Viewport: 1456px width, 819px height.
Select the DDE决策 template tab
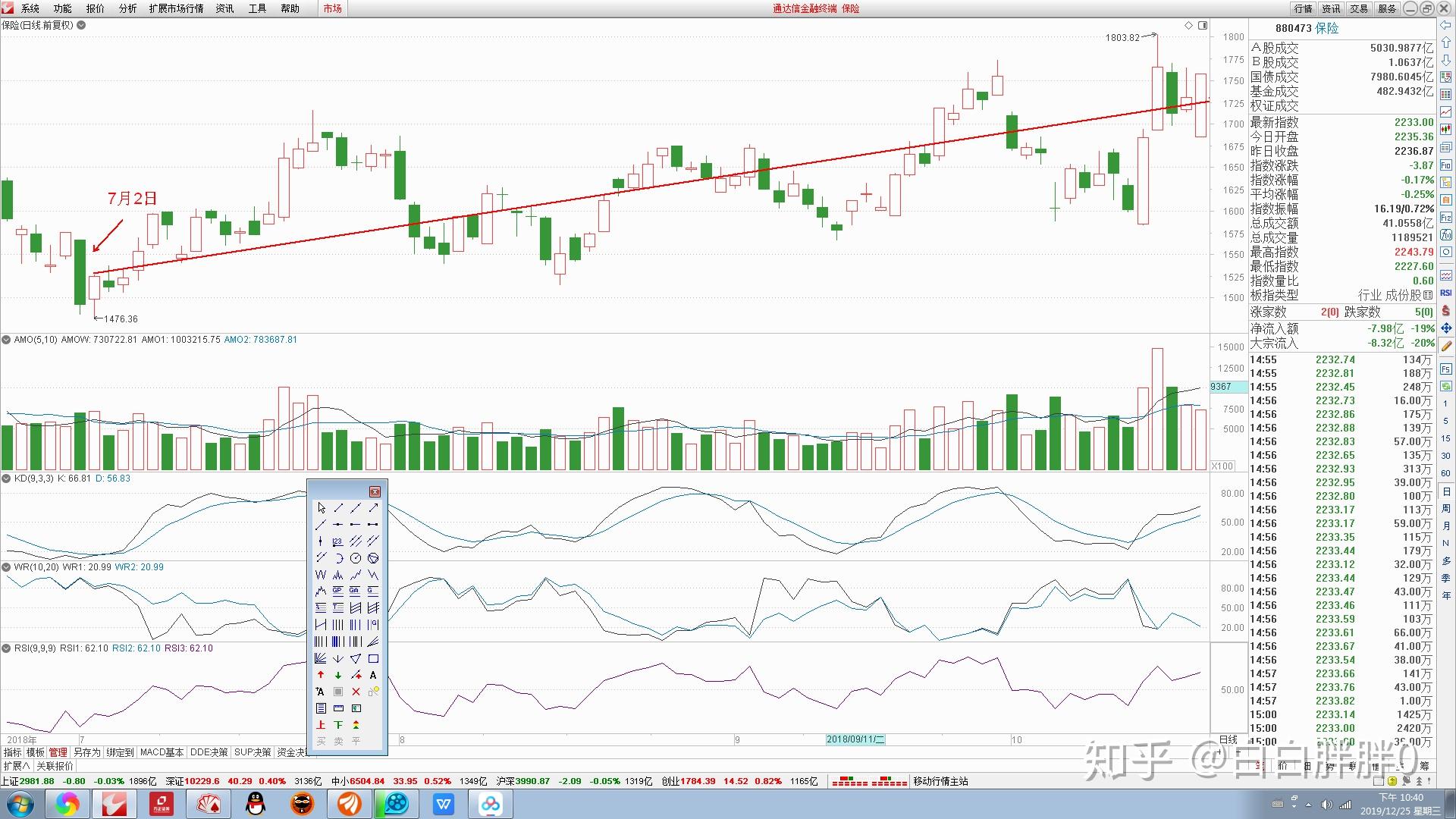[x=209, y=752]
